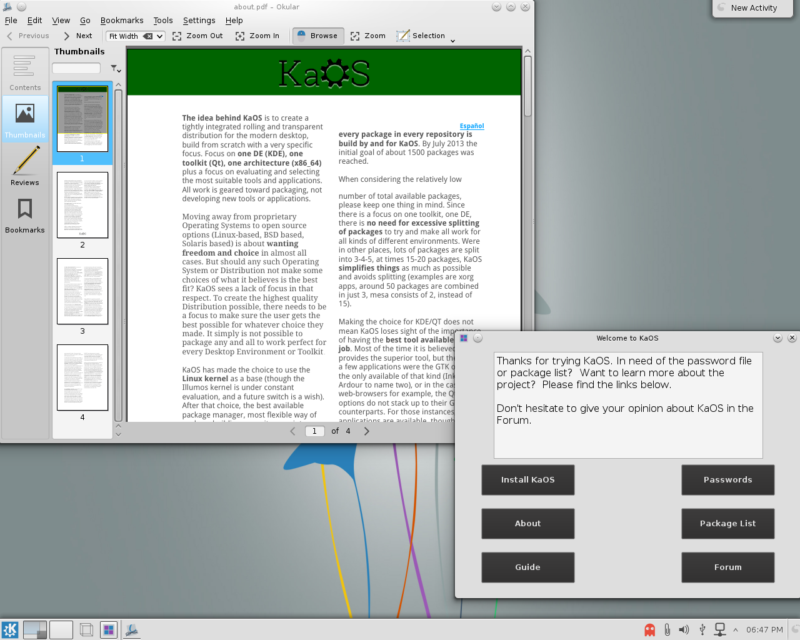
Task: Click next page arrow in bottom bar
Action: click(x=366, y=431)
